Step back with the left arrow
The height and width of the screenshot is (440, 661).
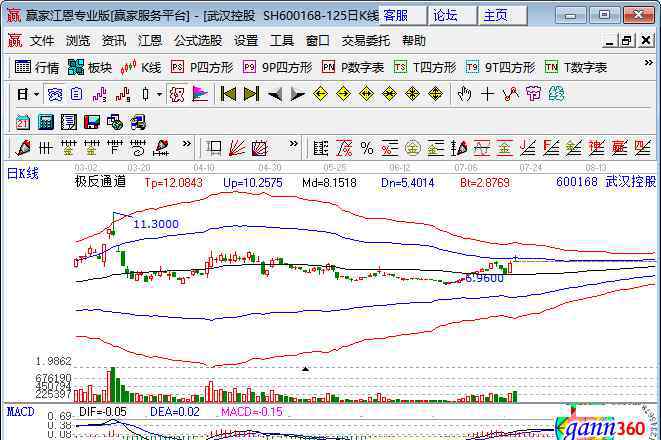tap(275, 94)
